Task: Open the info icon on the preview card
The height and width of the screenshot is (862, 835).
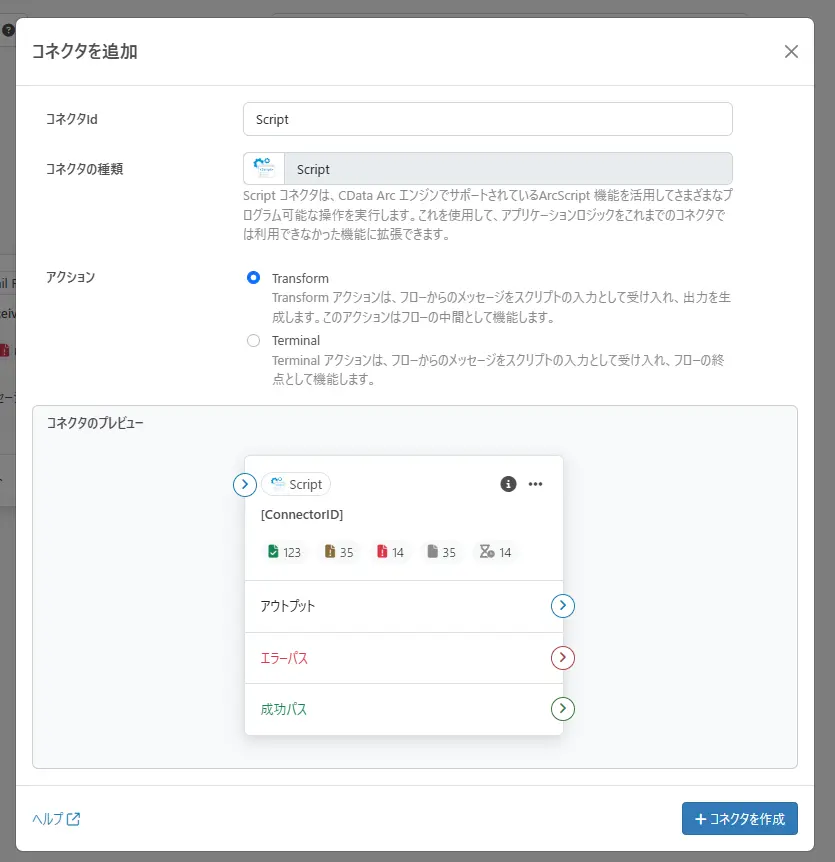Action: pos(508,484)
